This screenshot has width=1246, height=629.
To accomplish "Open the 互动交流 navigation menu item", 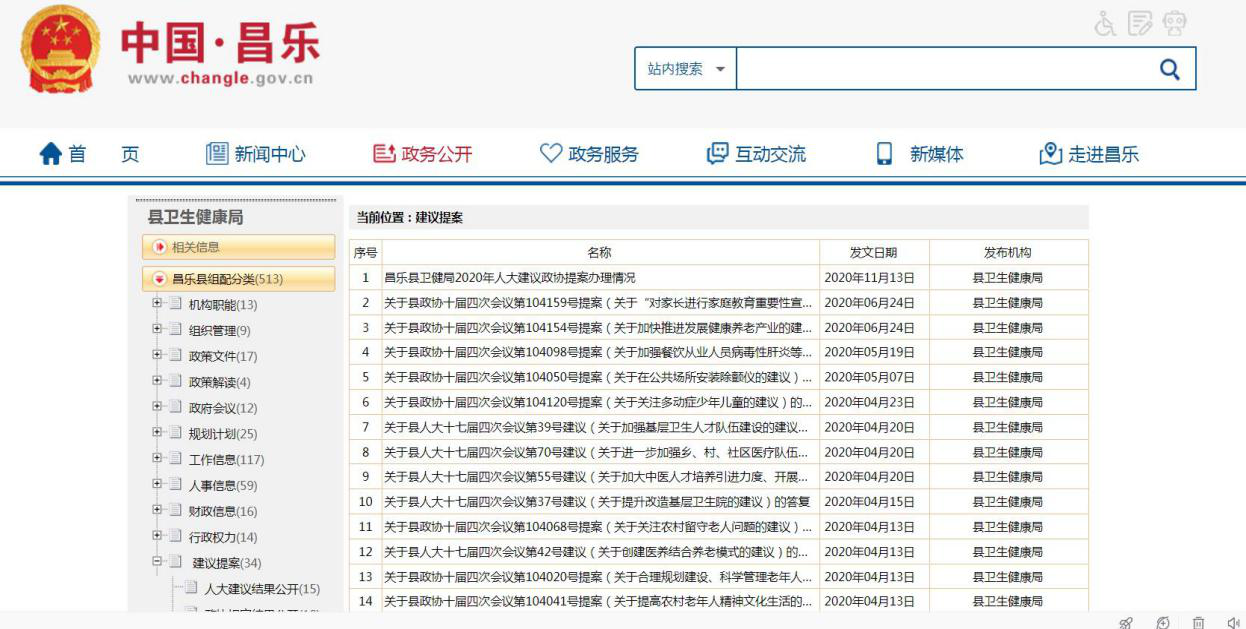I will (756, 154).
